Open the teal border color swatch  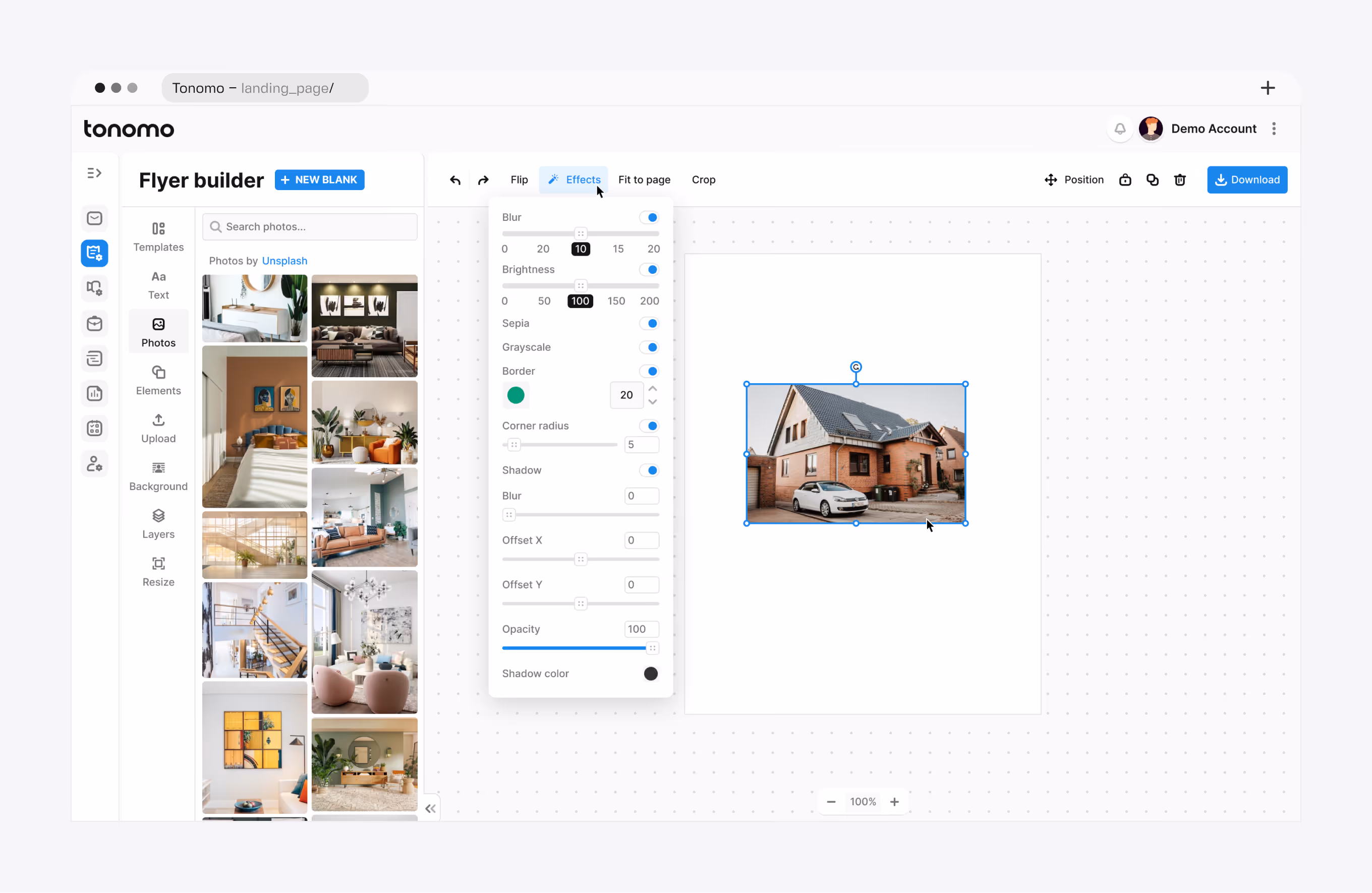pyautogui.click(x=516, y=395)
